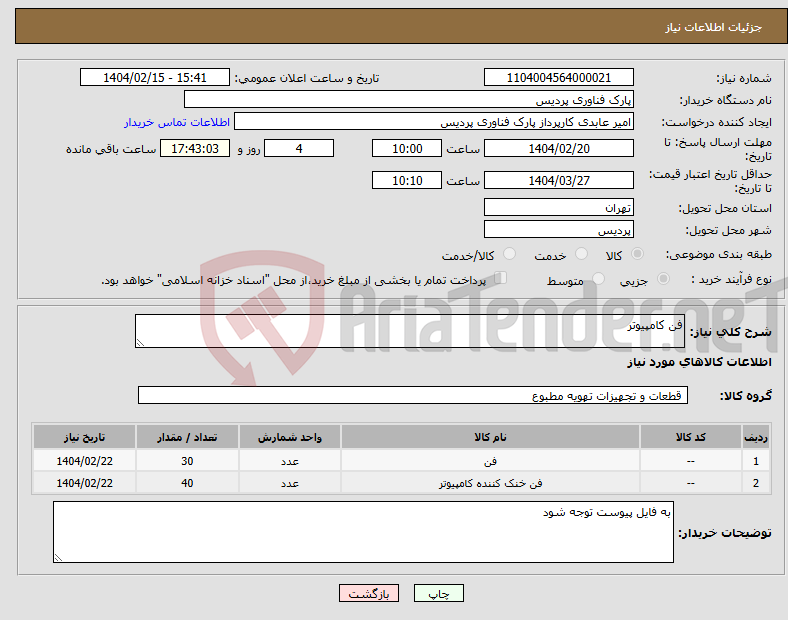The width and height of the screenshot is (788, 620).
Task: Click the price validity date 1404/03/27
Action: coord(559,180)
